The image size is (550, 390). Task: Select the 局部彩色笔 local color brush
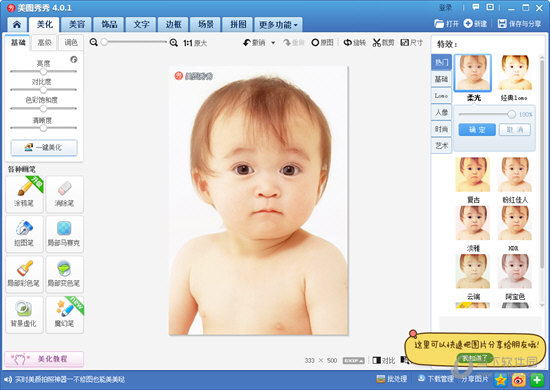click(x=24, y=274)
